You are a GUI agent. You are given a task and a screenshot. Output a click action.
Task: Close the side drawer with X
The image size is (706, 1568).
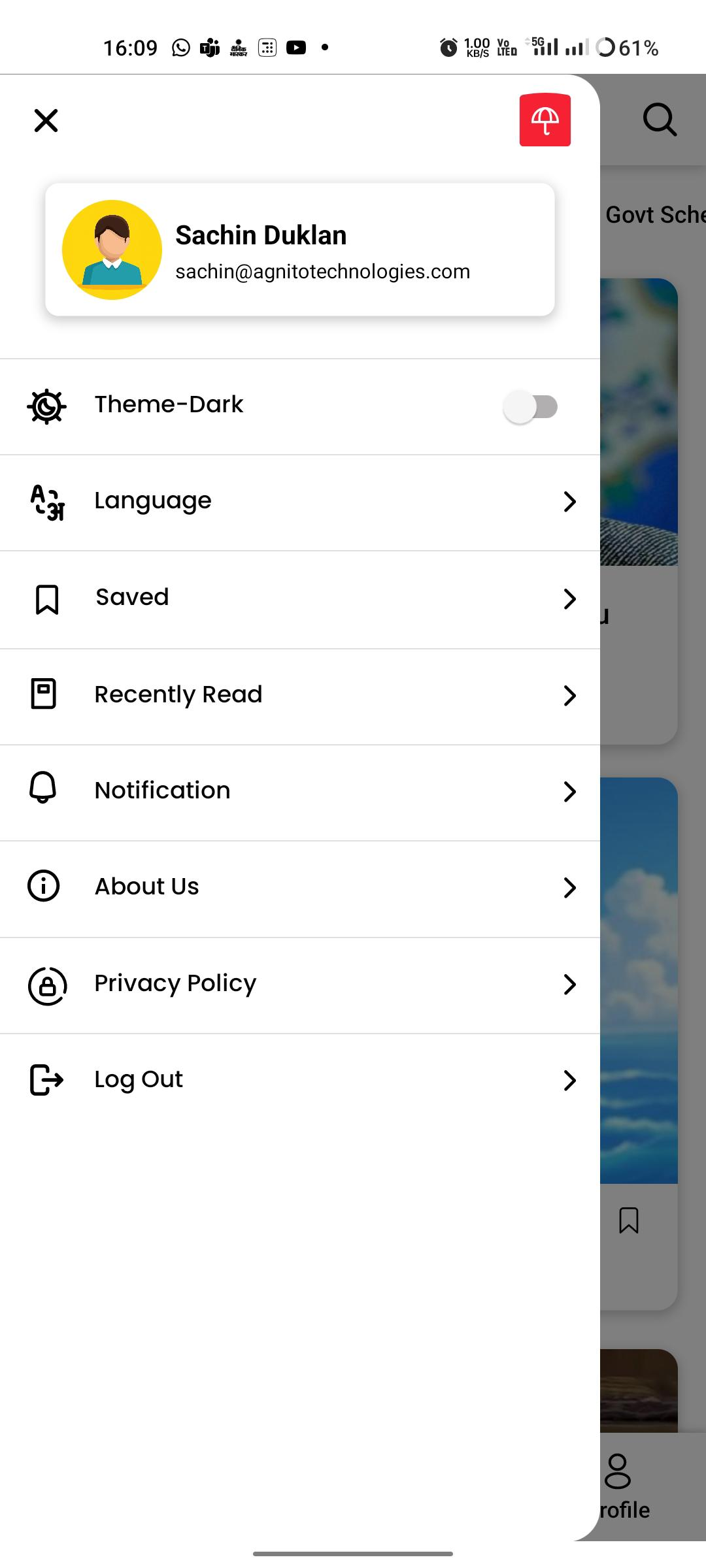46,121
